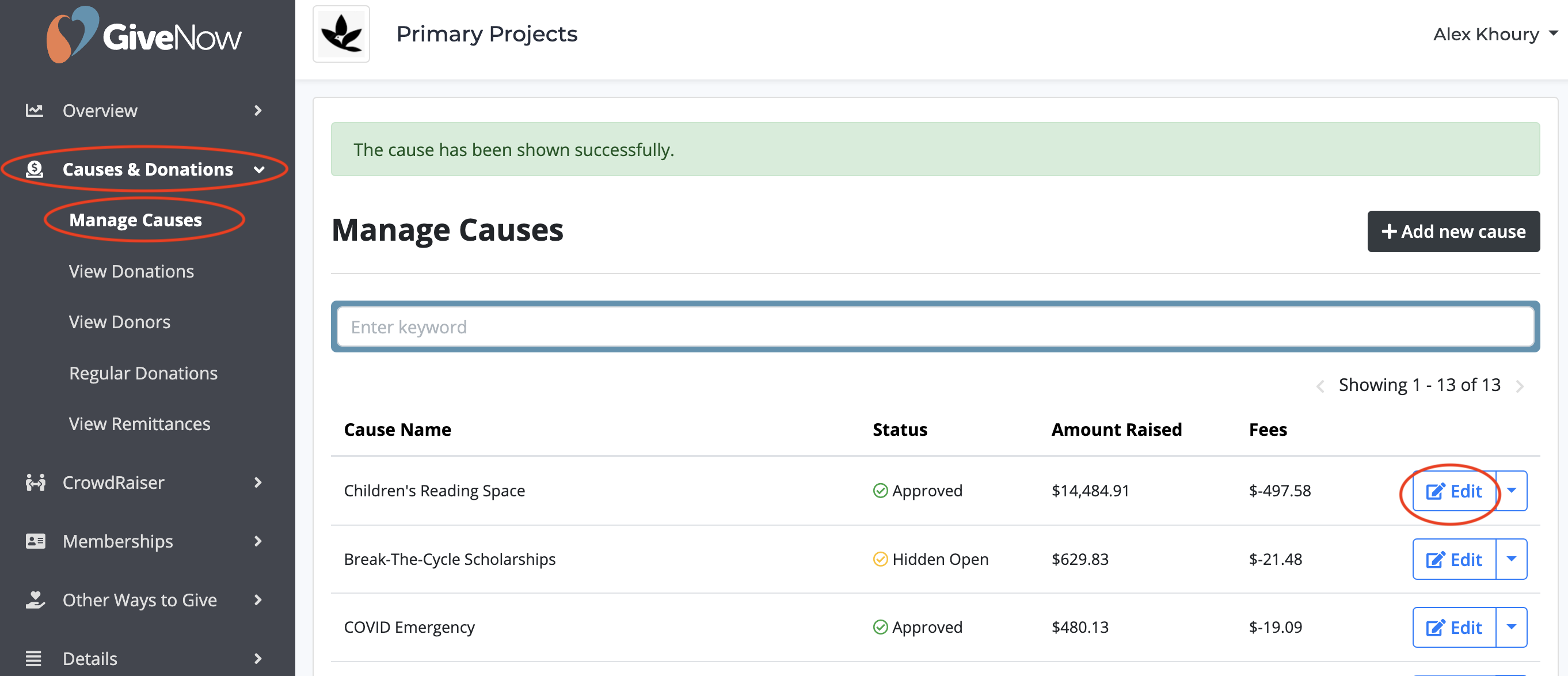Click the Break-The-Cycle Scholarships cause name
The width and height of the screenshot is (1568, 676).
click(x=450, y=559)
